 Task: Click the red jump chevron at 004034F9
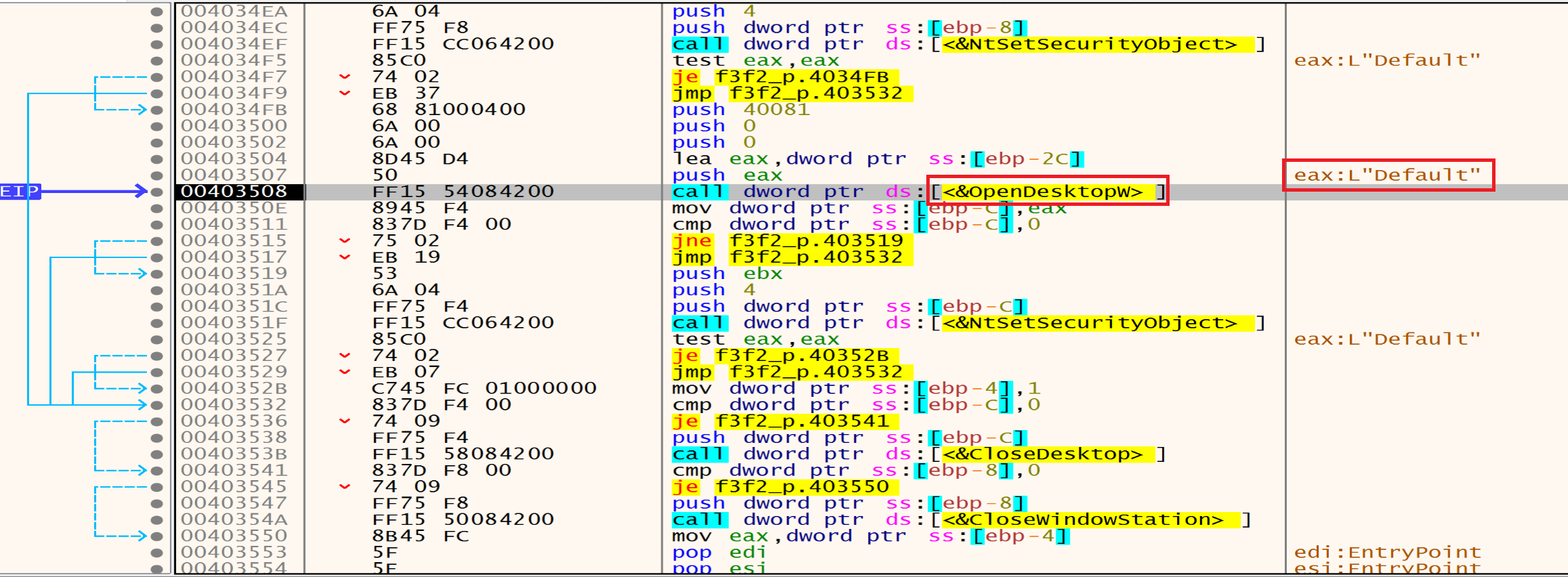click(345, 93)
